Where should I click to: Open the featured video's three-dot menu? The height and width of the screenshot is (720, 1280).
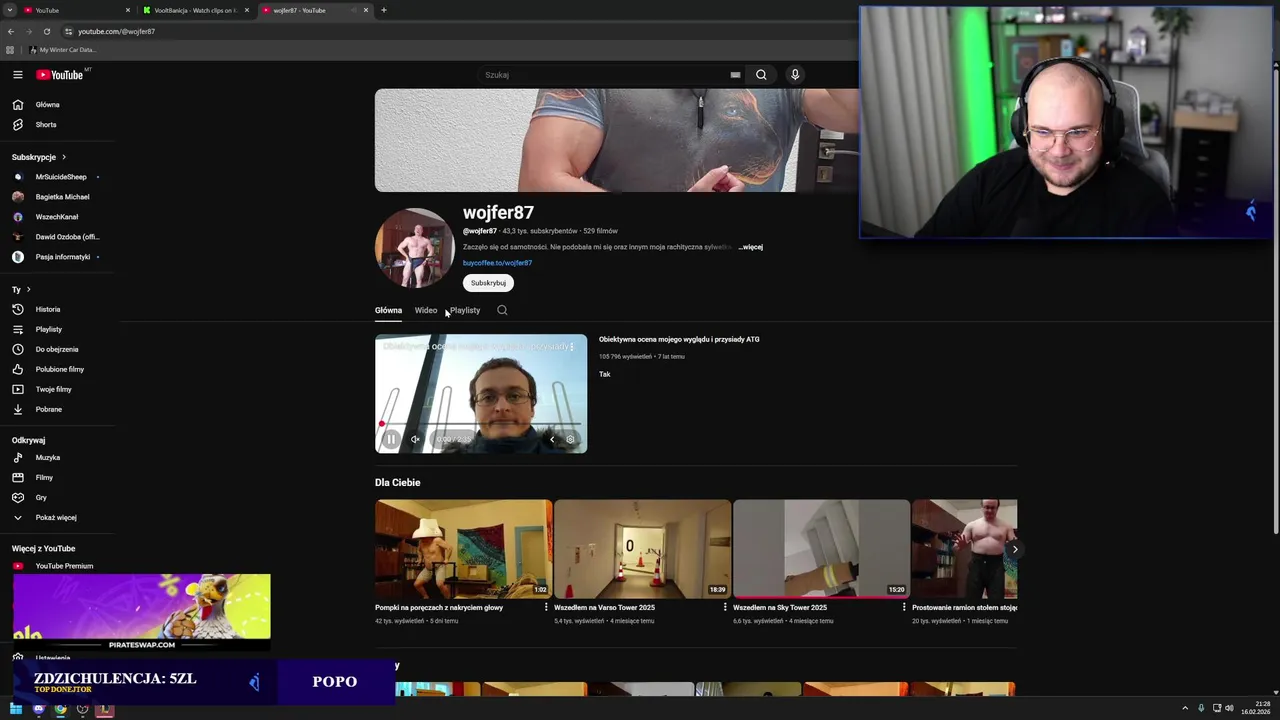pos(571,346)
